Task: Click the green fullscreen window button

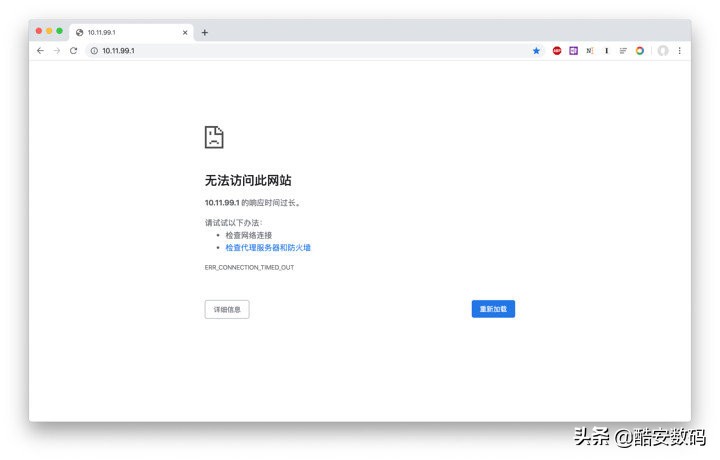Action: click(x=59, y=31)
